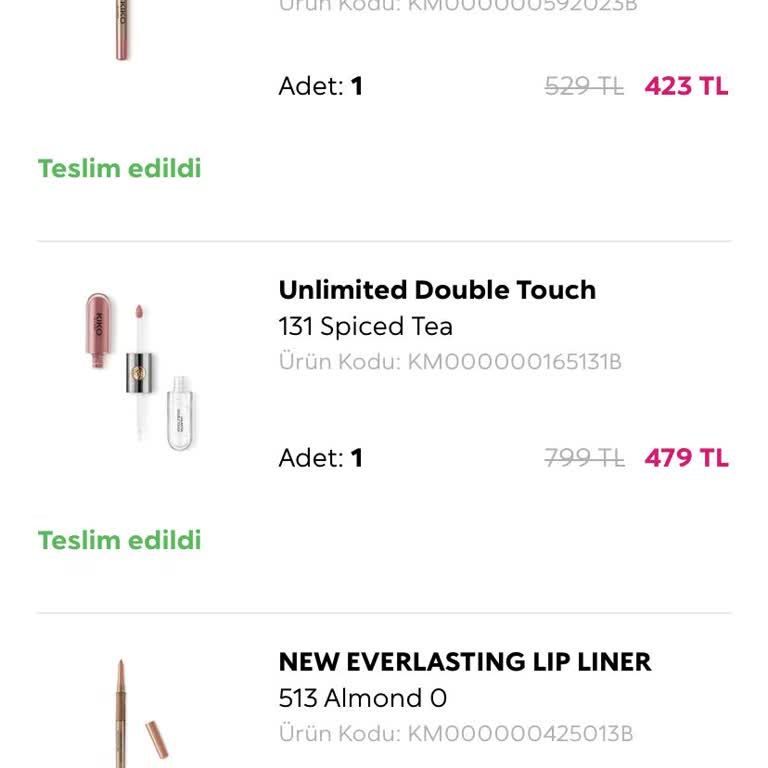Tap Teslim edildi status for Unlimited Double Touch
Screen dimensions: 768x768
pos(120,540)
